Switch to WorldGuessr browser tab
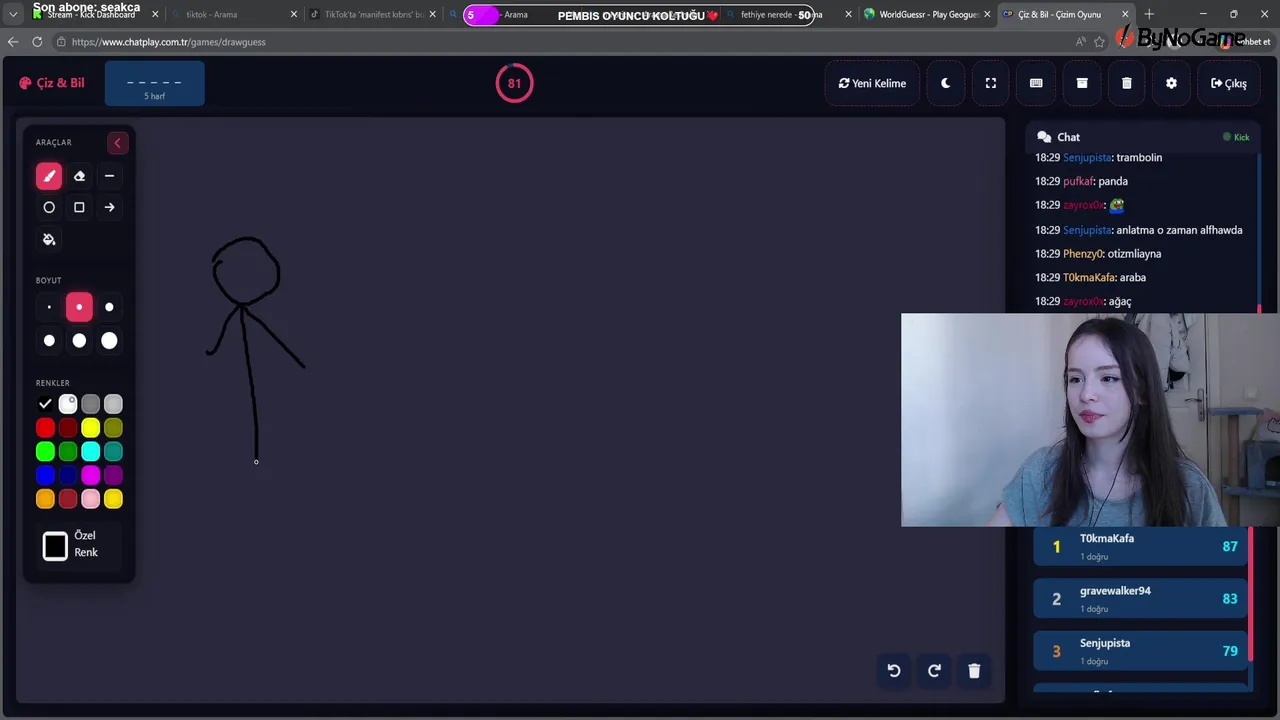The image size is (1280, 720). [926, 15]
